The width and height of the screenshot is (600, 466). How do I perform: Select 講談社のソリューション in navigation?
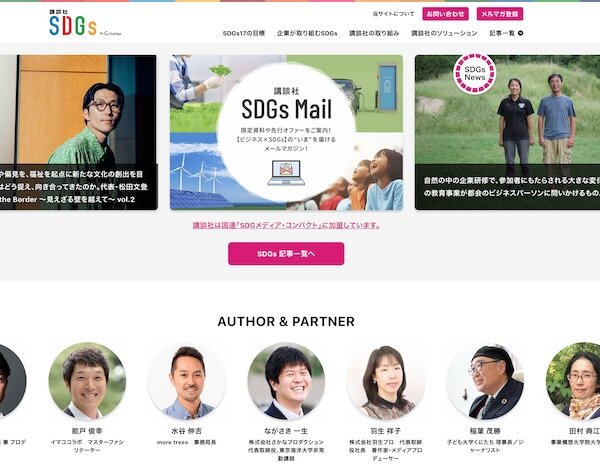point(444,33)
